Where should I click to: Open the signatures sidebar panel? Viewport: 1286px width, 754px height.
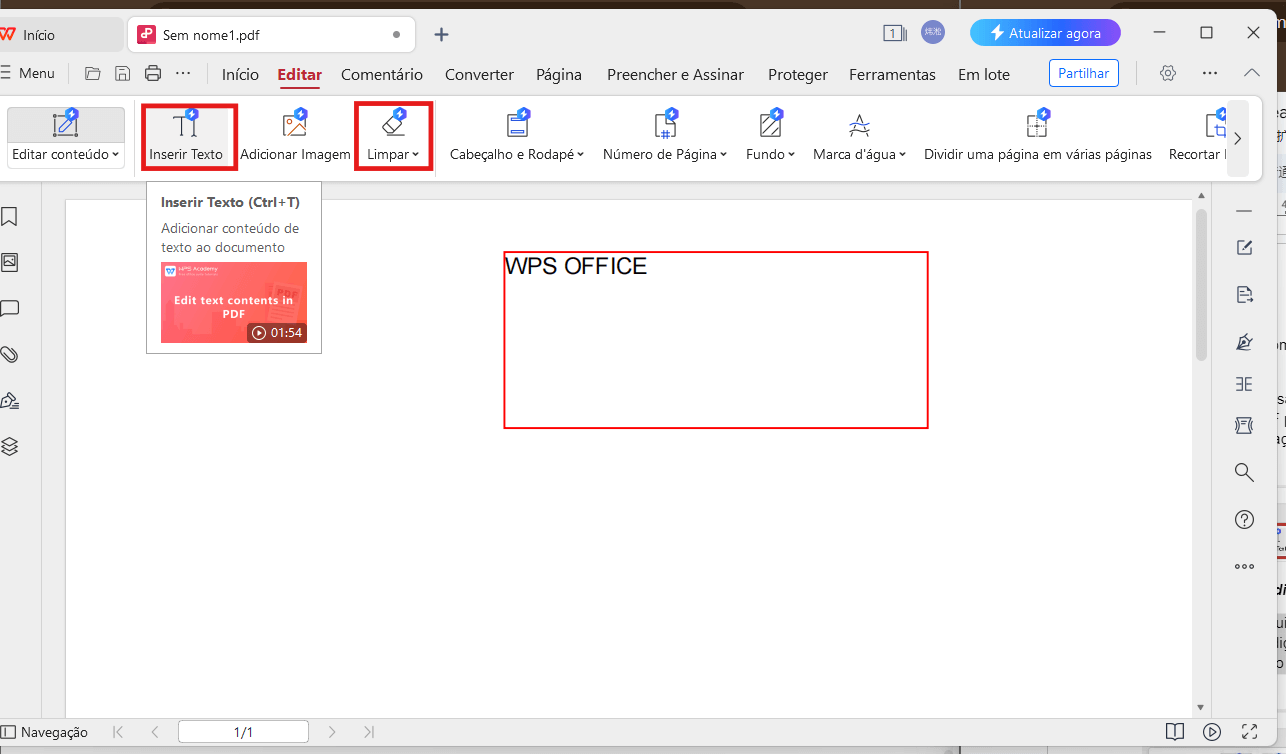pyautogui.click(x=10, y=401)
